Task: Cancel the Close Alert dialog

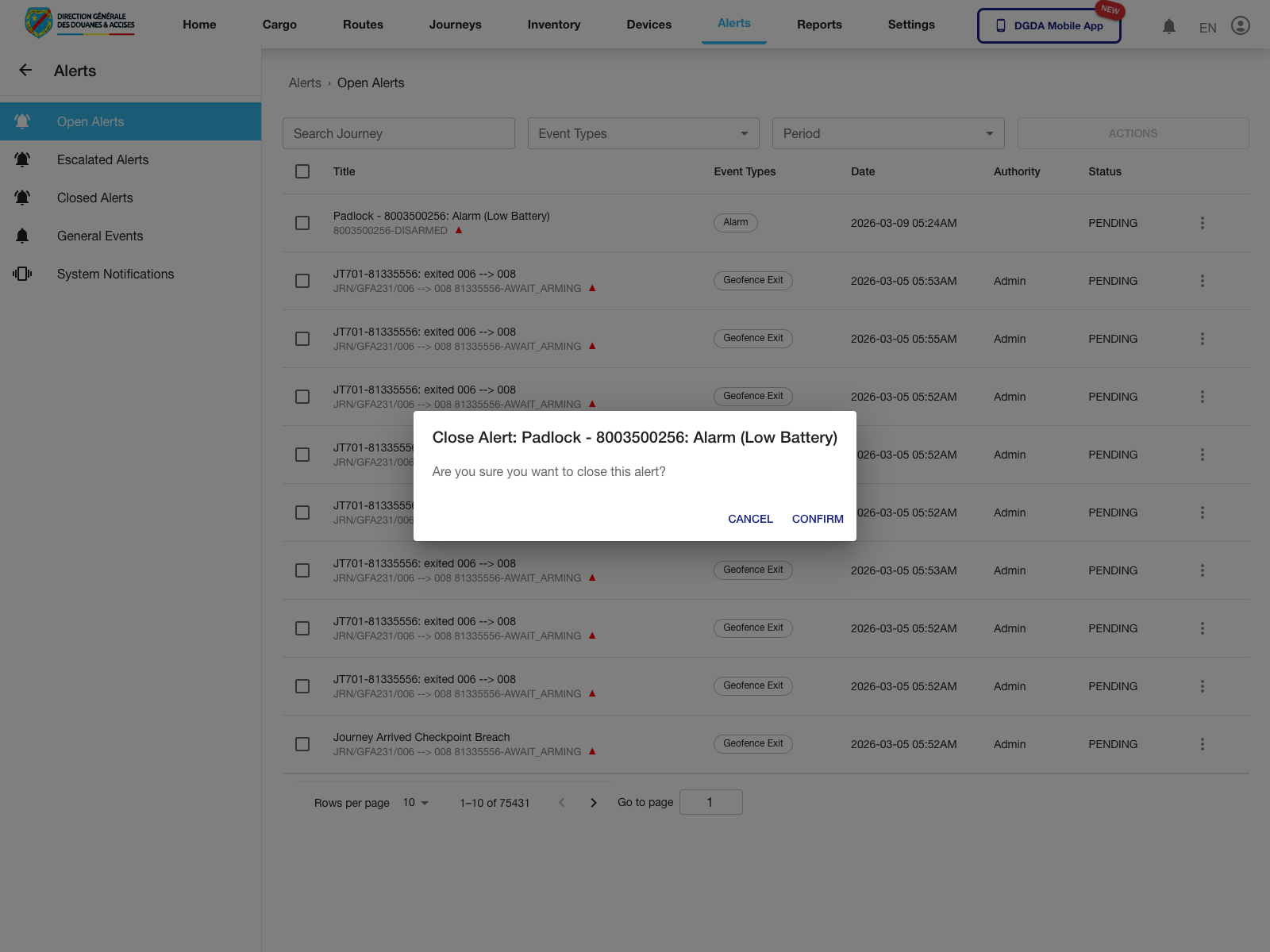Action: tap(749, 519)
